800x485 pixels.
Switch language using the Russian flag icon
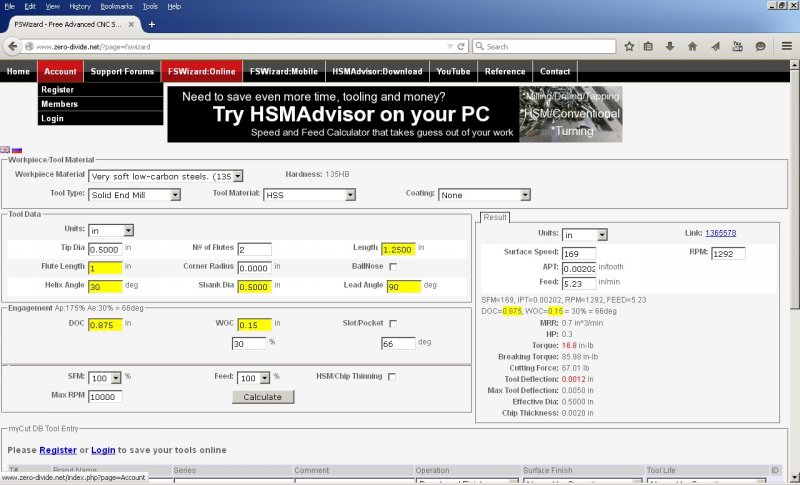tap(18, 148)
